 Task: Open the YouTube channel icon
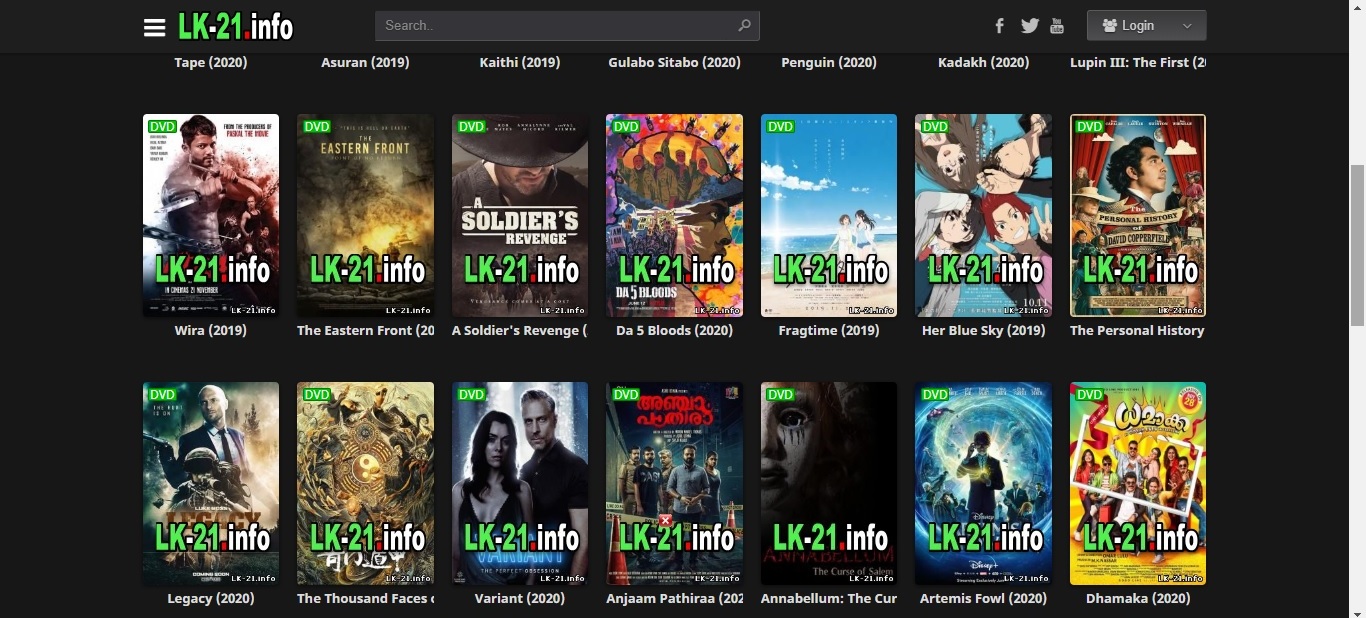(x=1057, y=26)
